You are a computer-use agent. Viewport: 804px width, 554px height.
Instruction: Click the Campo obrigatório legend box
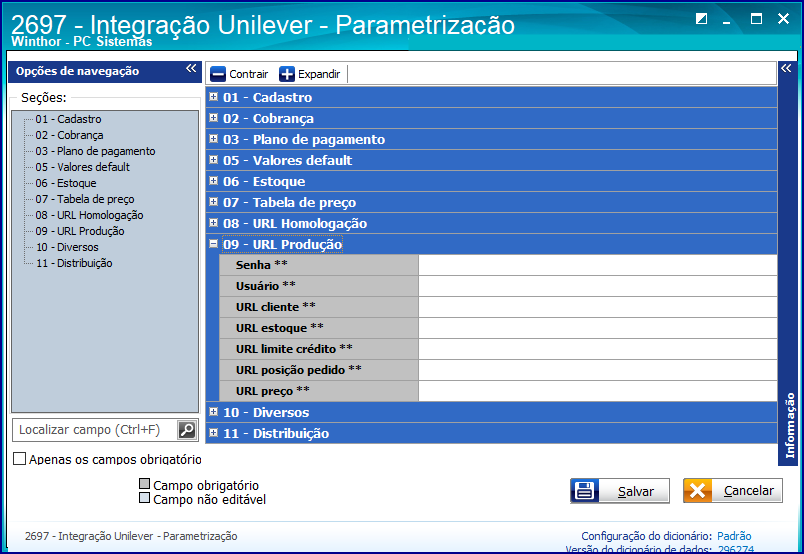coord(145,484)
